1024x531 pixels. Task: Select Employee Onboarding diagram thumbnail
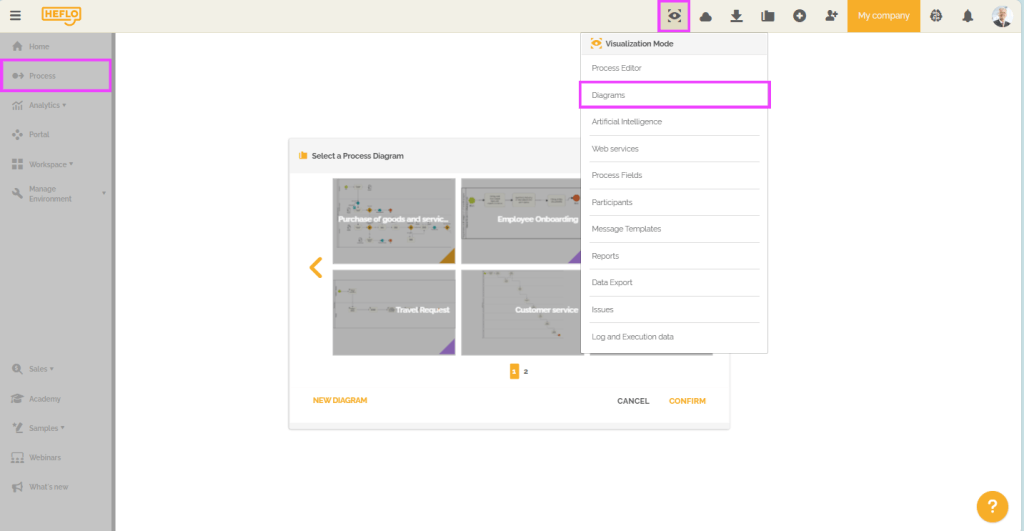[521, 221]
